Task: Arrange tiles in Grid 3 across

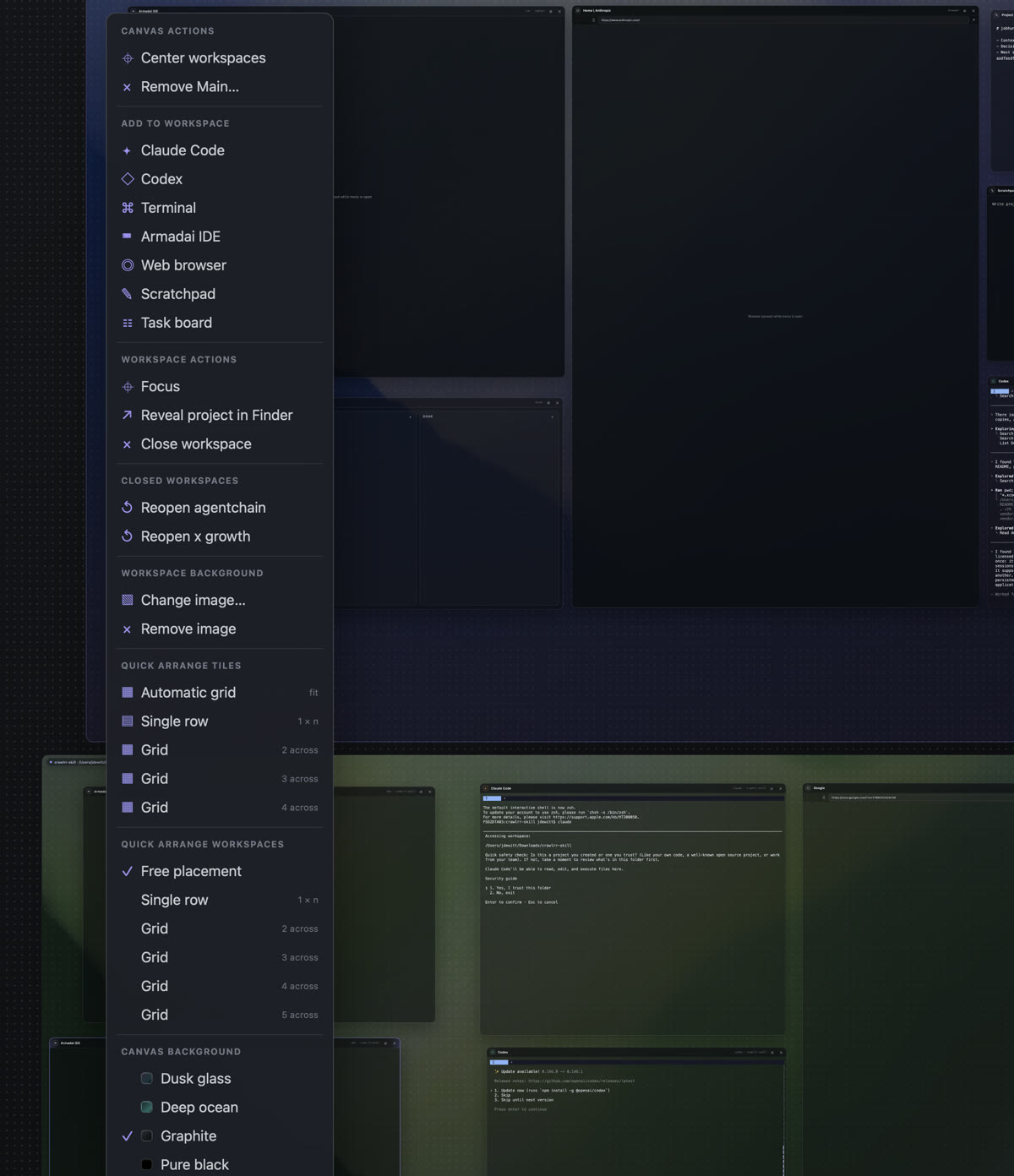Action: click(x=220, y=778)
